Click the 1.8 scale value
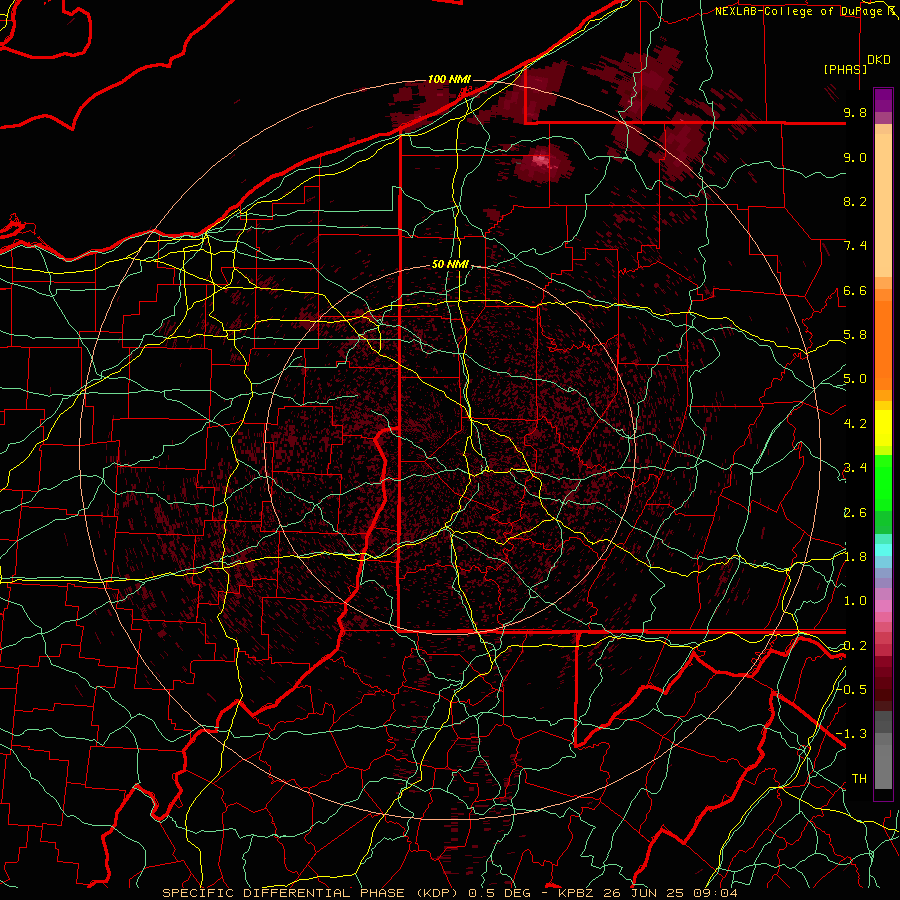This screenshot has height=900, width=900. 855,557
